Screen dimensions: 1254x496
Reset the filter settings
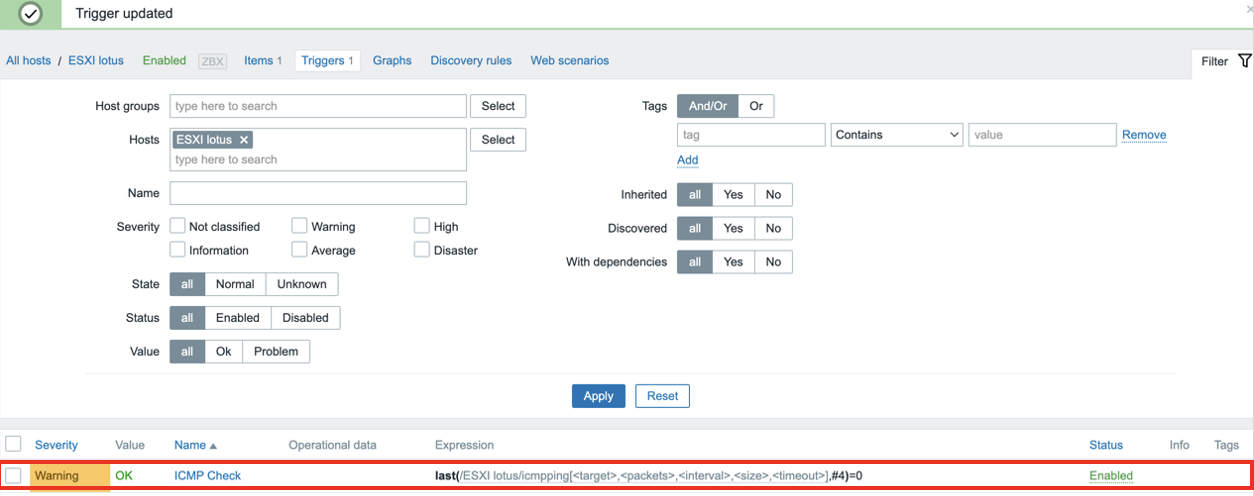[662, 396]
